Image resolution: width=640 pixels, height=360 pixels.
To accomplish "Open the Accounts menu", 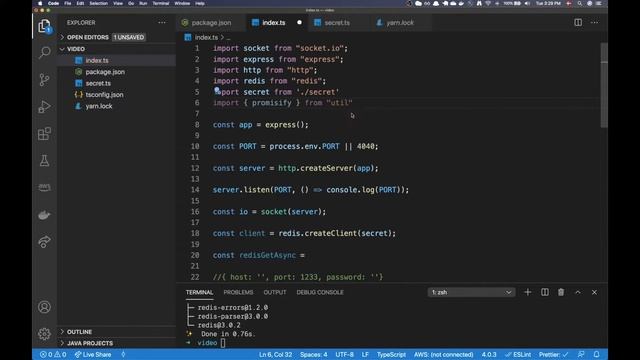I will point(44,307).
